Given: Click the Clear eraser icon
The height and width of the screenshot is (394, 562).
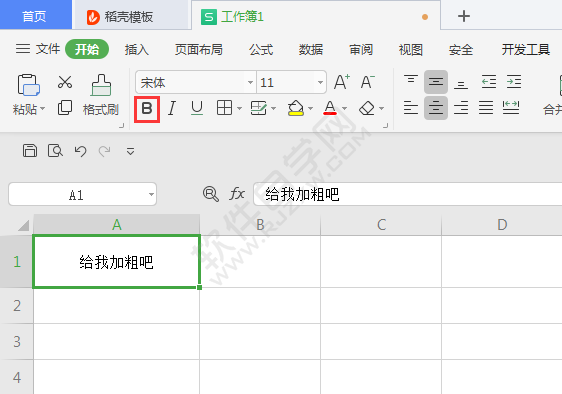Looking at the screenshot, I should click(367, 108).
